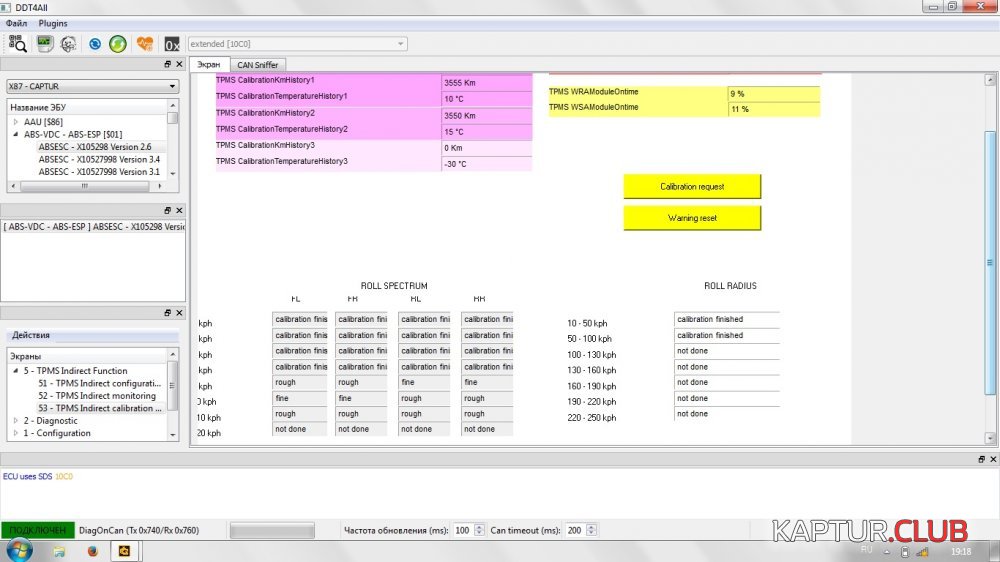The height and width of the screenshot is (562, 1000).
Task: Open the X87 - CAPTUR vehicle dropdown
Action: (x=92, y=86)
